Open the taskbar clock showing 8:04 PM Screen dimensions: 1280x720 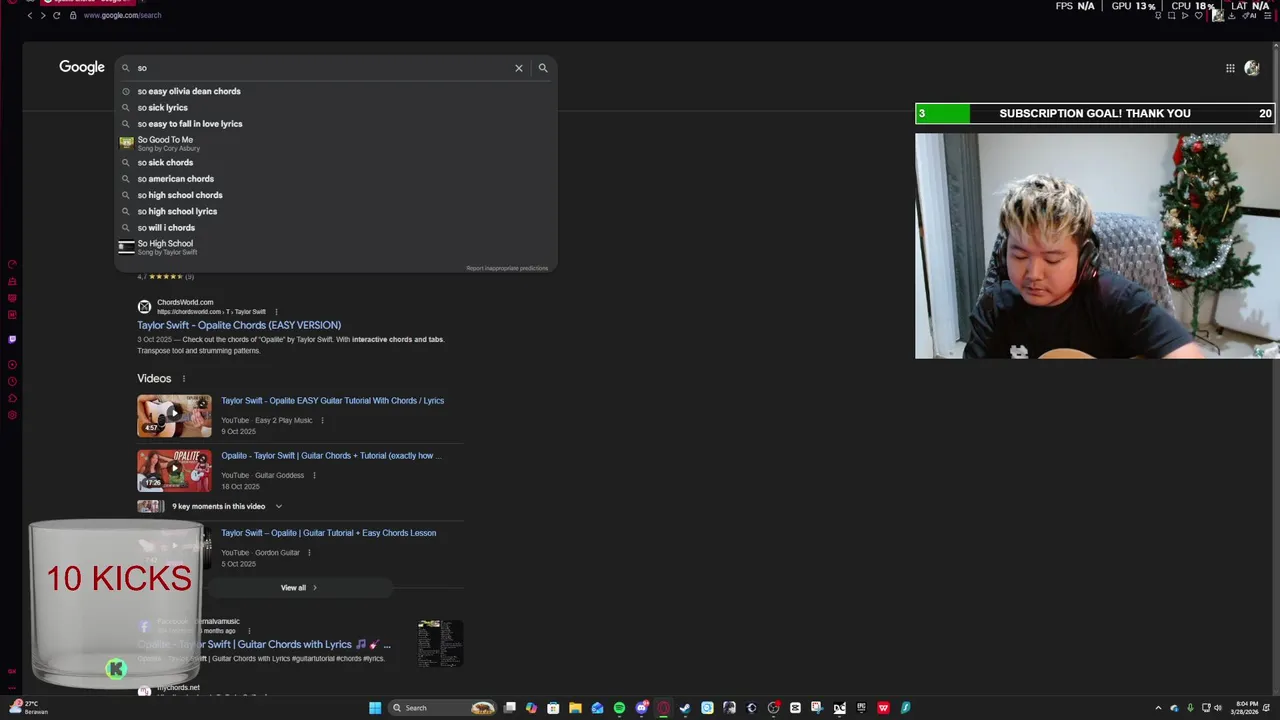[1246, 708]
